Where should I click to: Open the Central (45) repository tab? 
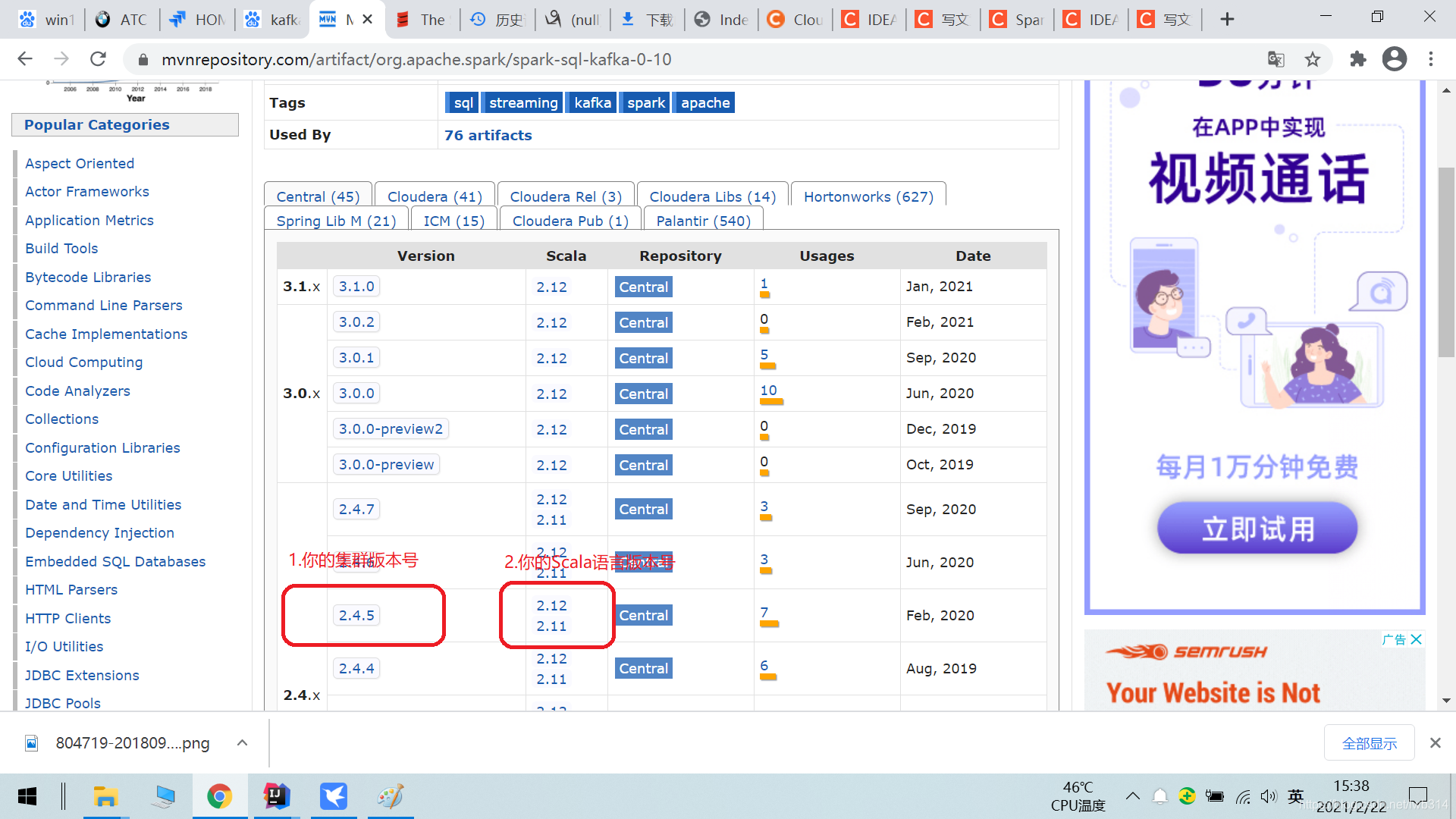point(318,196)
